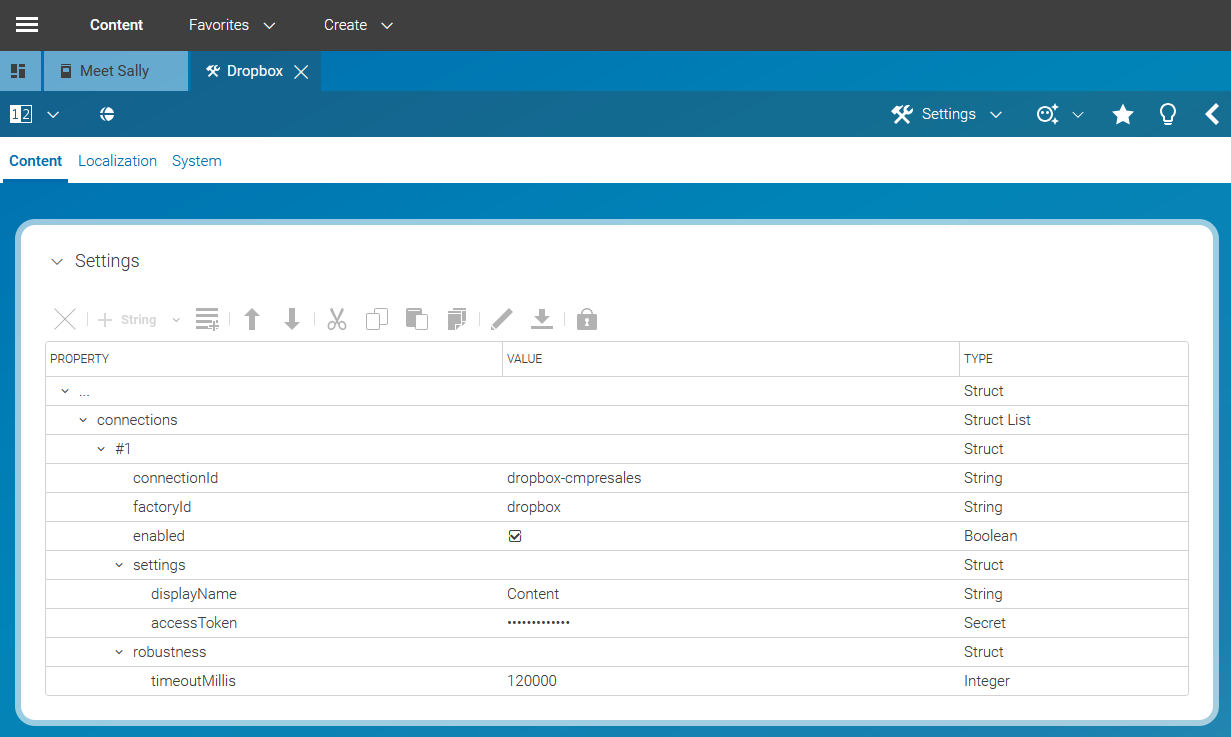Uncheck the enabled Boolean checkbox
Image resolution: width=1231 pixels, height=737 pixels.
pyautogui.click(x=515, y=536)
